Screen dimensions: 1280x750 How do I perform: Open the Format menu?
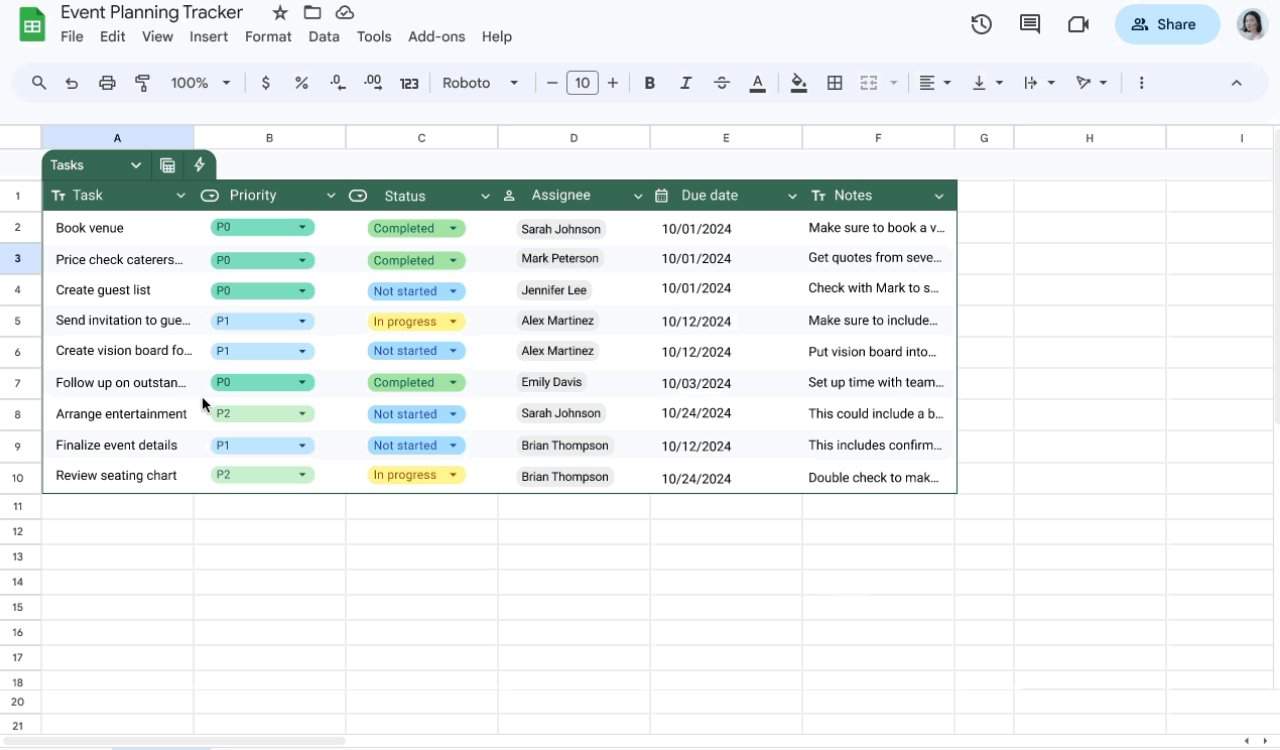click(x=268, y=36)
